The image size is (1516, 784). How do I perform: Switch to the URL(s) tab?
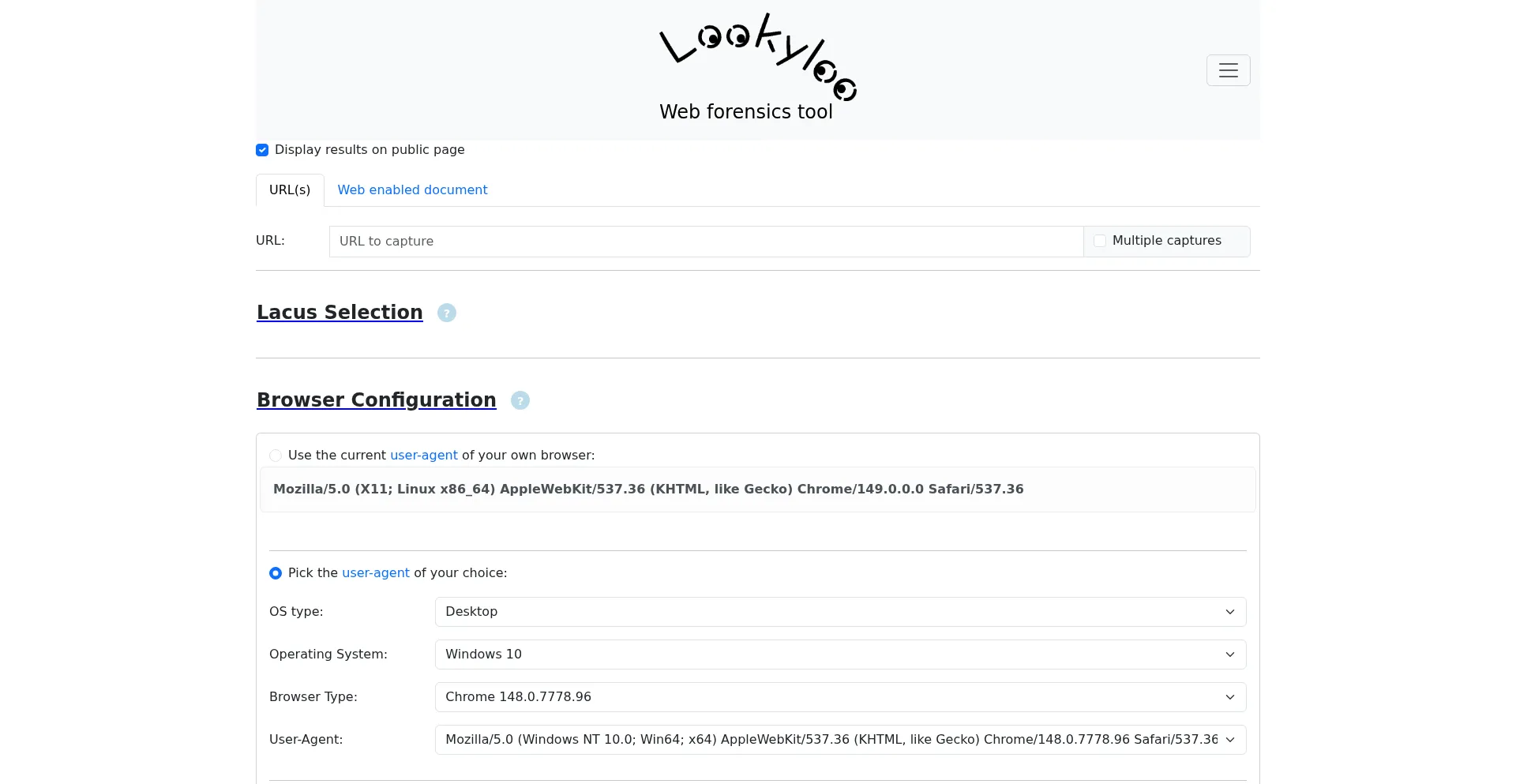290,190
